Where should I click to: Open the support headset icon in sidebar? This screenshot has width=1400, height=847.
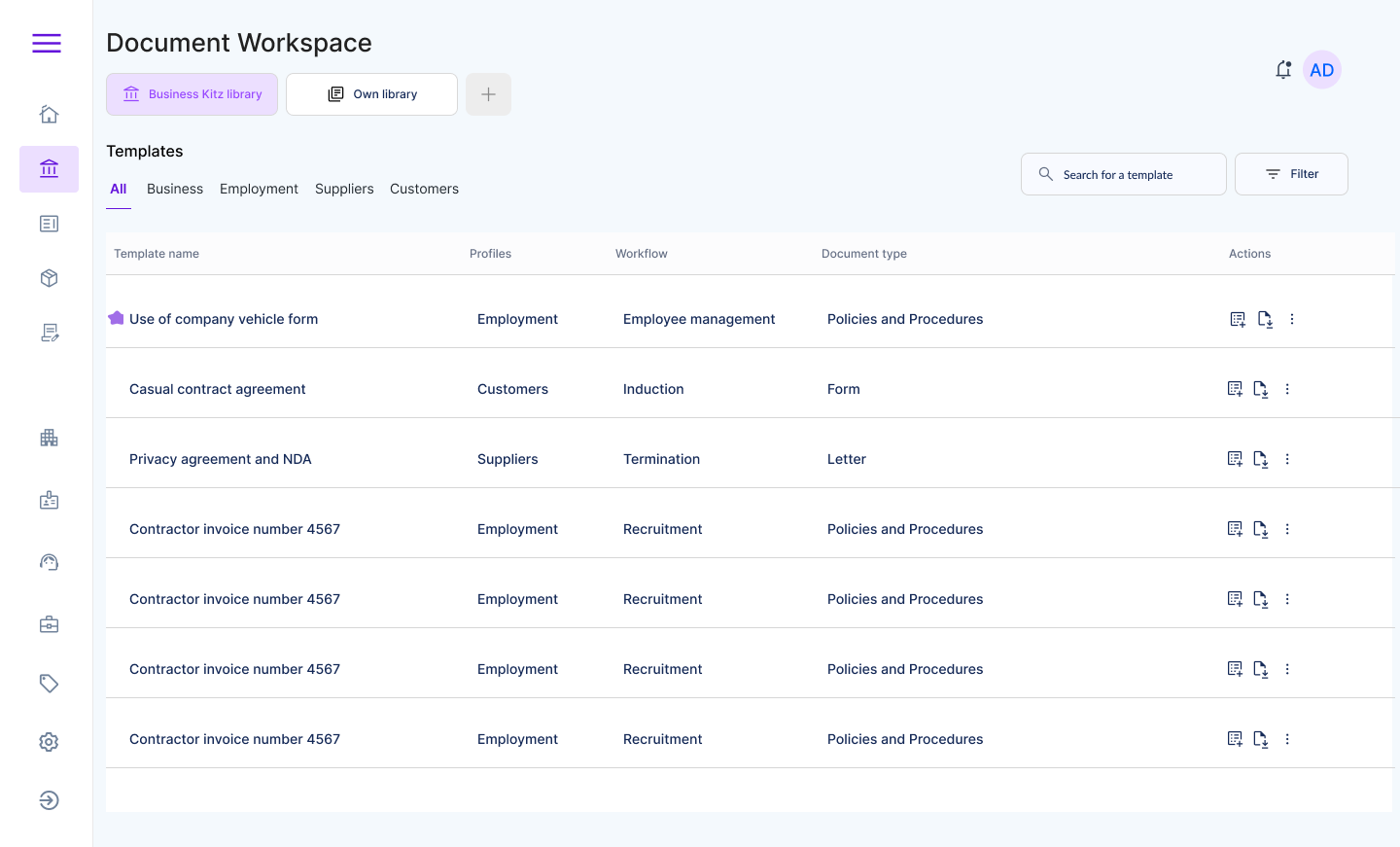pos(49,561)
